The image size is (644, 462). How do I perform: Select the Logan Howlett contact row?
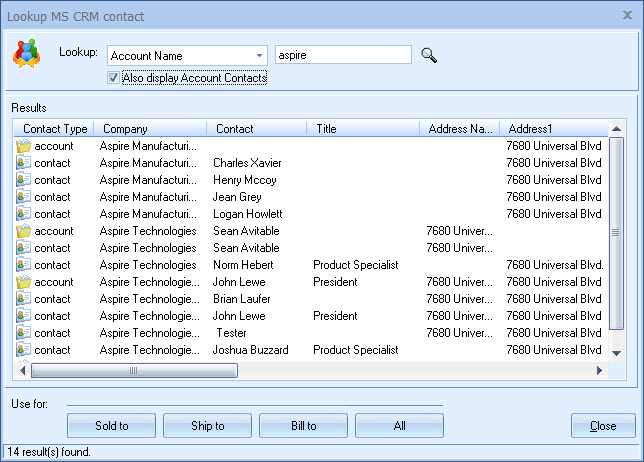(246, 214)
